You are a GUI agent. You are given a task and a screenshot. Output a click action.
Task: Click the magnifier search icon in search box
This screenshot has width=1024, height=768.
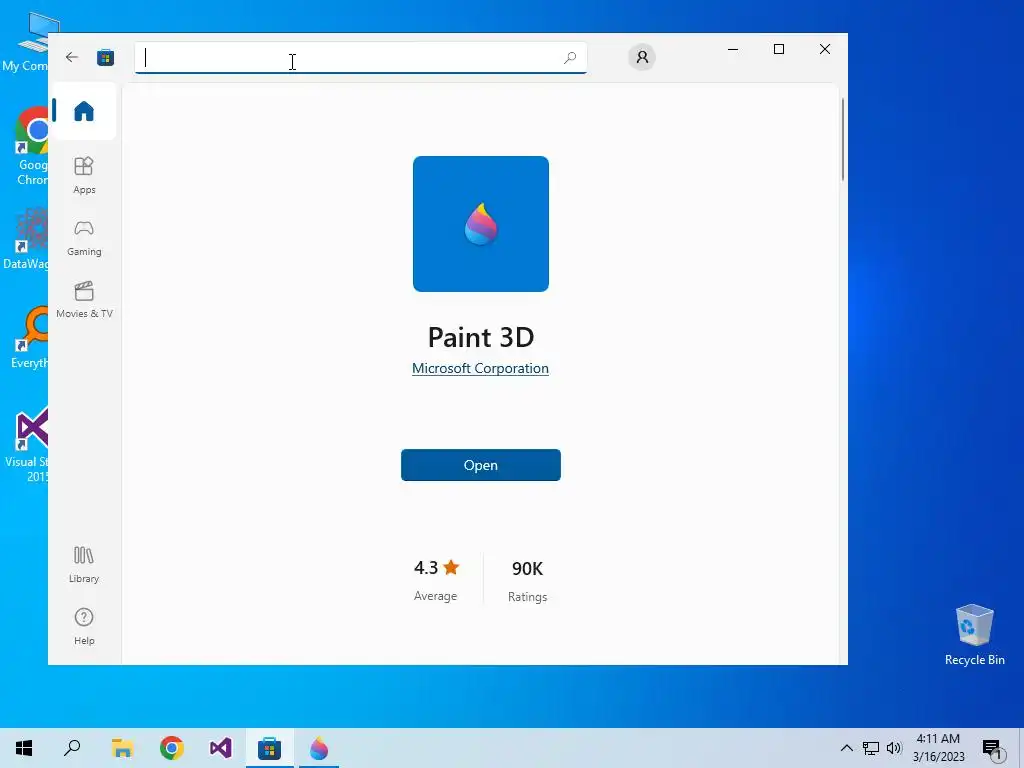(569, 57)
